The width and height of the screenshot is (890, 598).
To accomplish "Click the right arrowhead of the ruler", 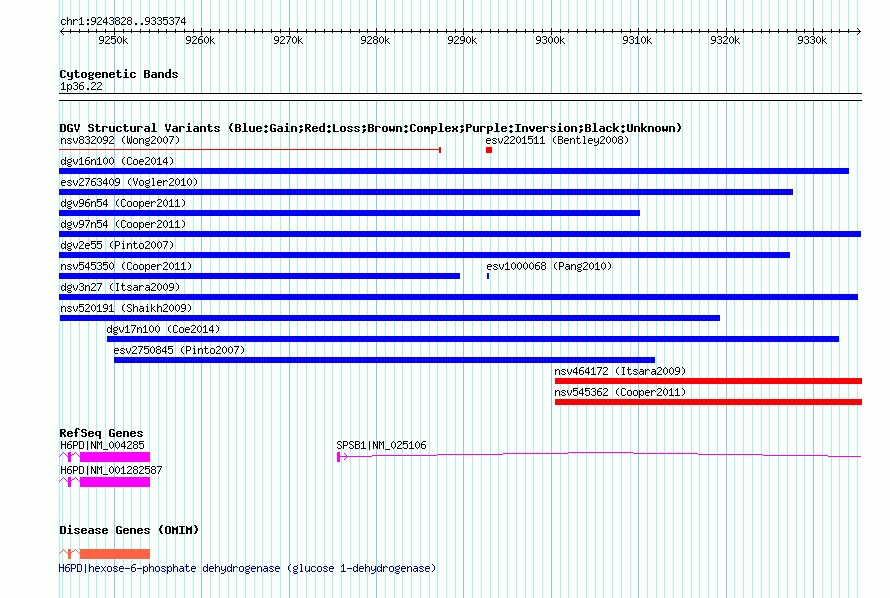I will click(859, 31).
